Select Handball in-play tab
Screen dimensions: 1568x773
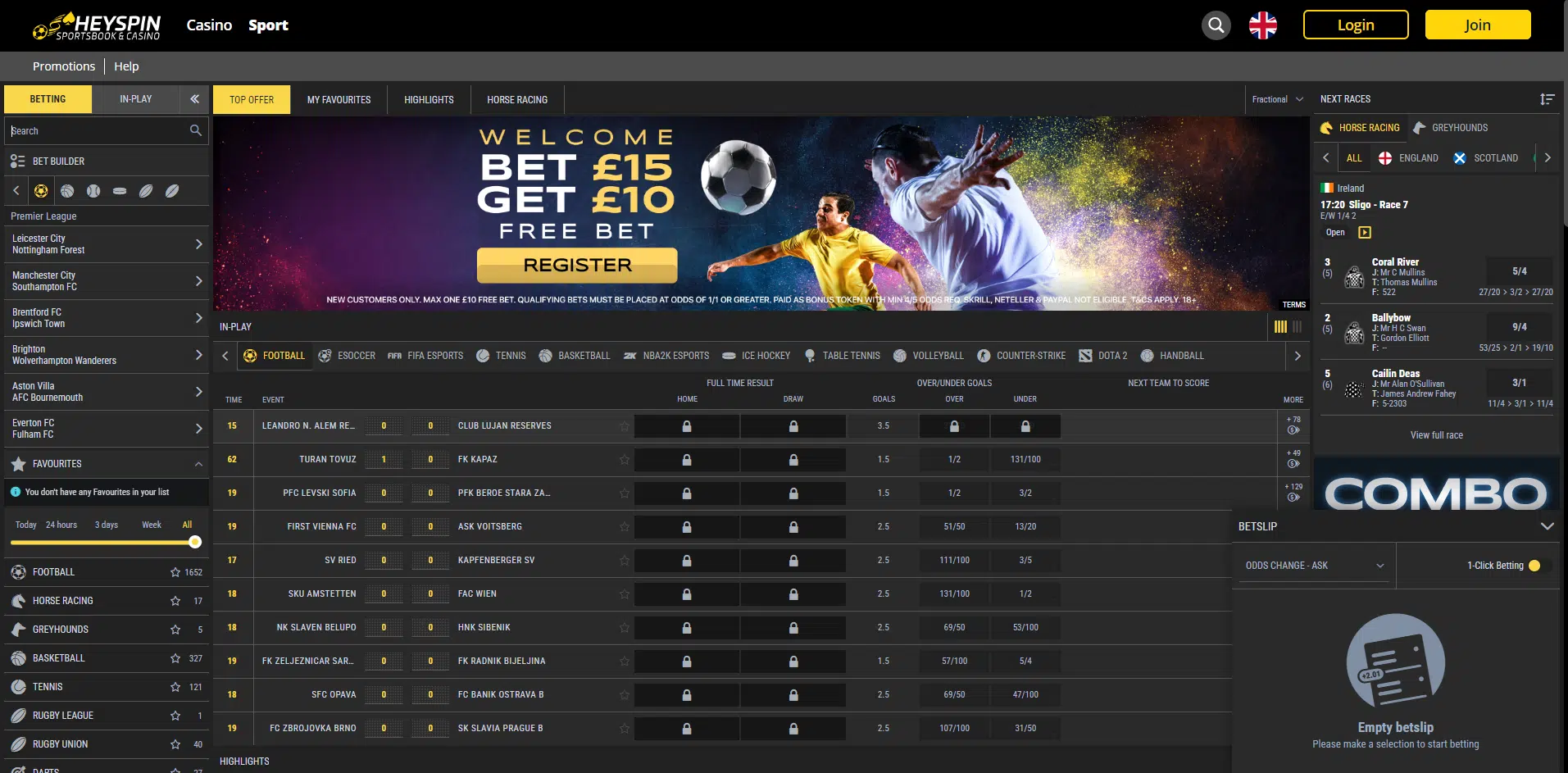(x=1173, y=356)
